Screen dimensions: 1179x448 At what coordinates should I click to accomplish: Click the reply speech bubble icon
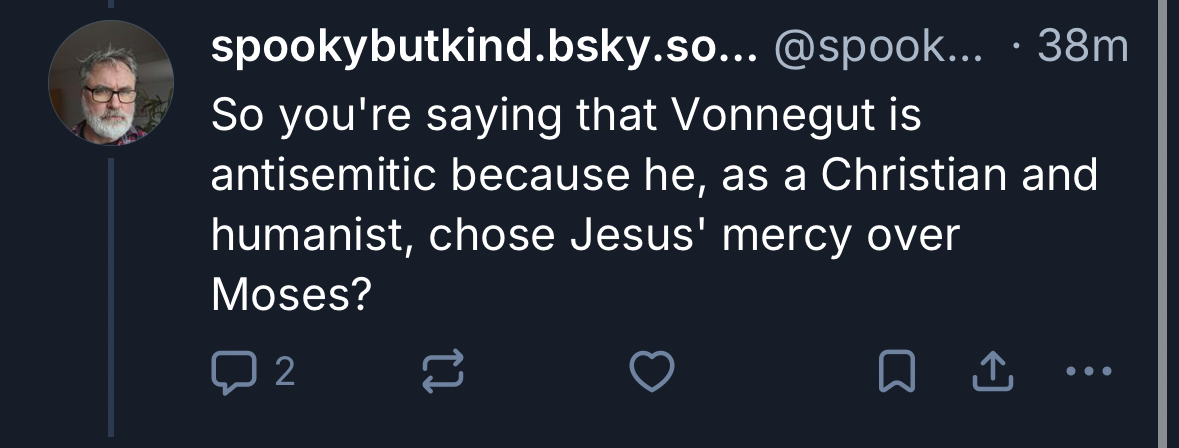232,372
